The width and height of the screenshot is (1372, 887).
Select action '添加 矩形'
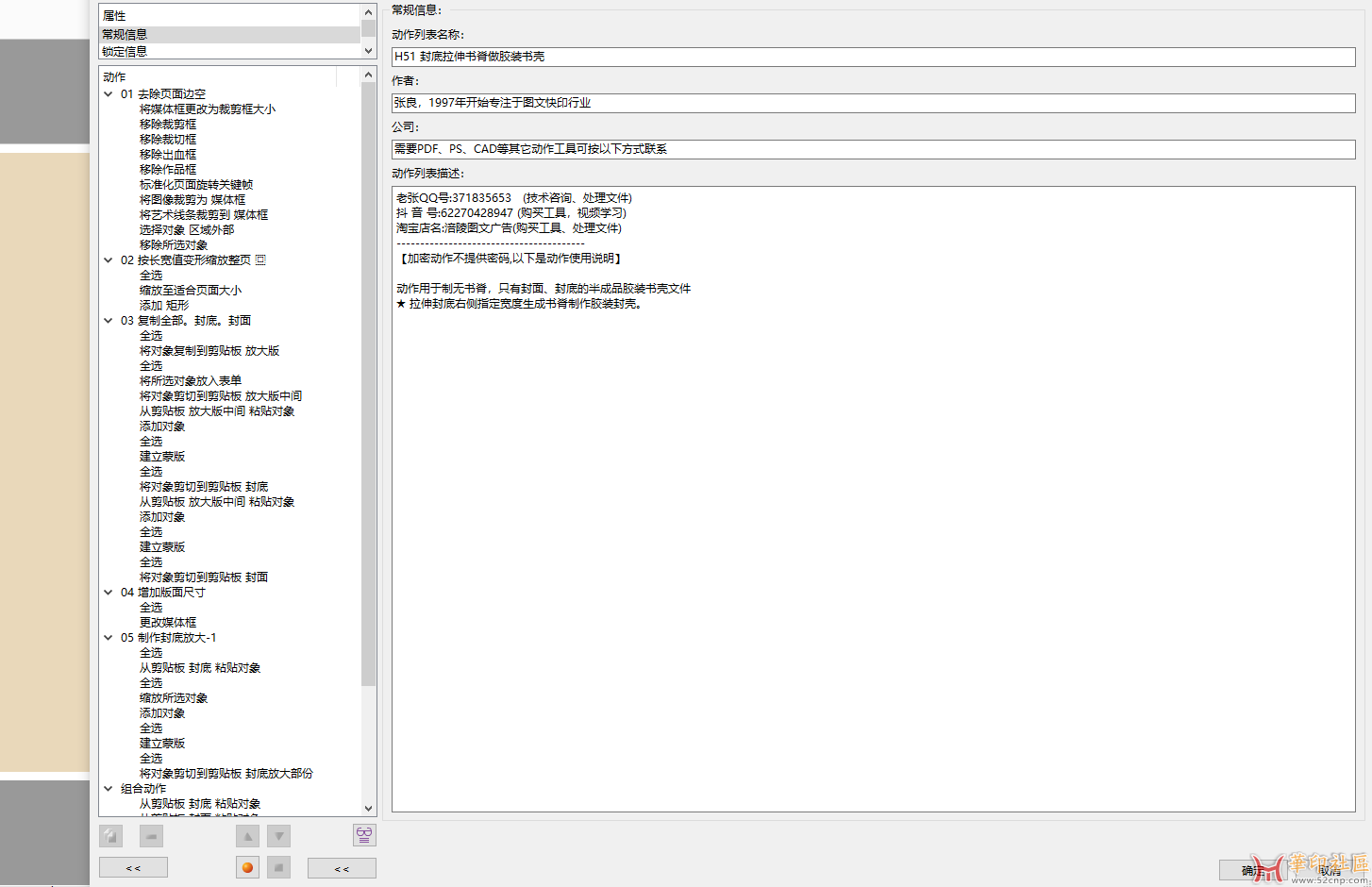click(x=164, y=306)
